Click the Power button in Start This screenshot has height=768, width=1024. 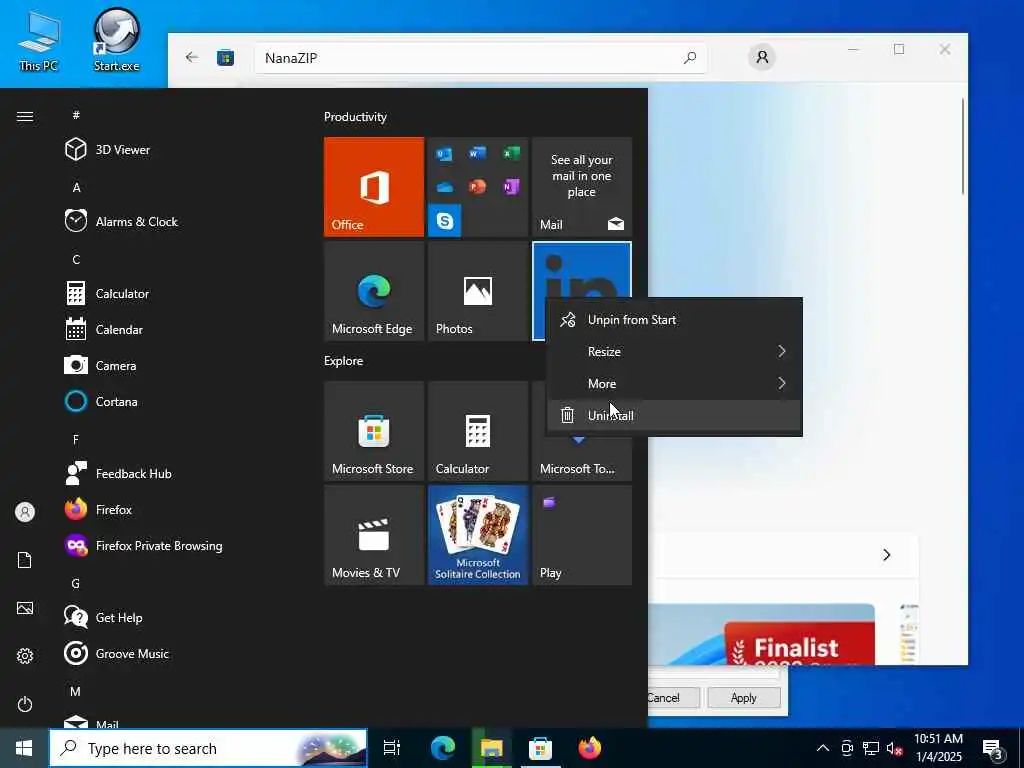pyautogui.click(x=25, y=704)
